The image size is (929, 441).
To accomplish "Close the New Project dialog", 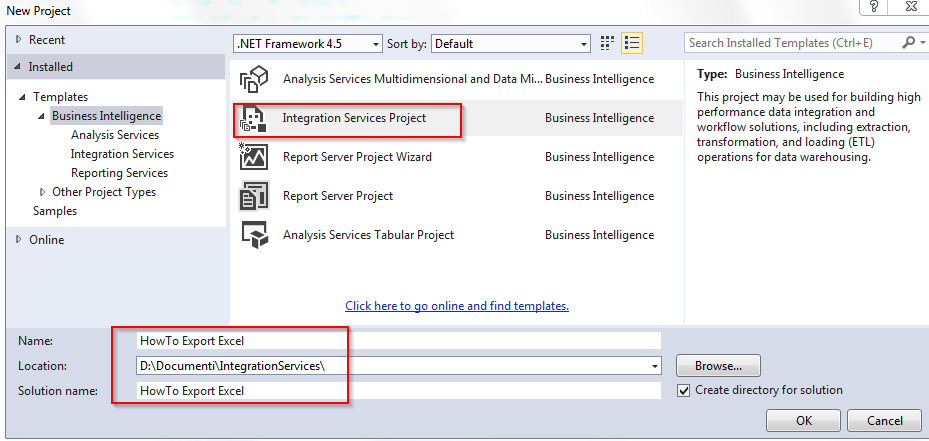I will pyautogui.click(x=911, y=8).
